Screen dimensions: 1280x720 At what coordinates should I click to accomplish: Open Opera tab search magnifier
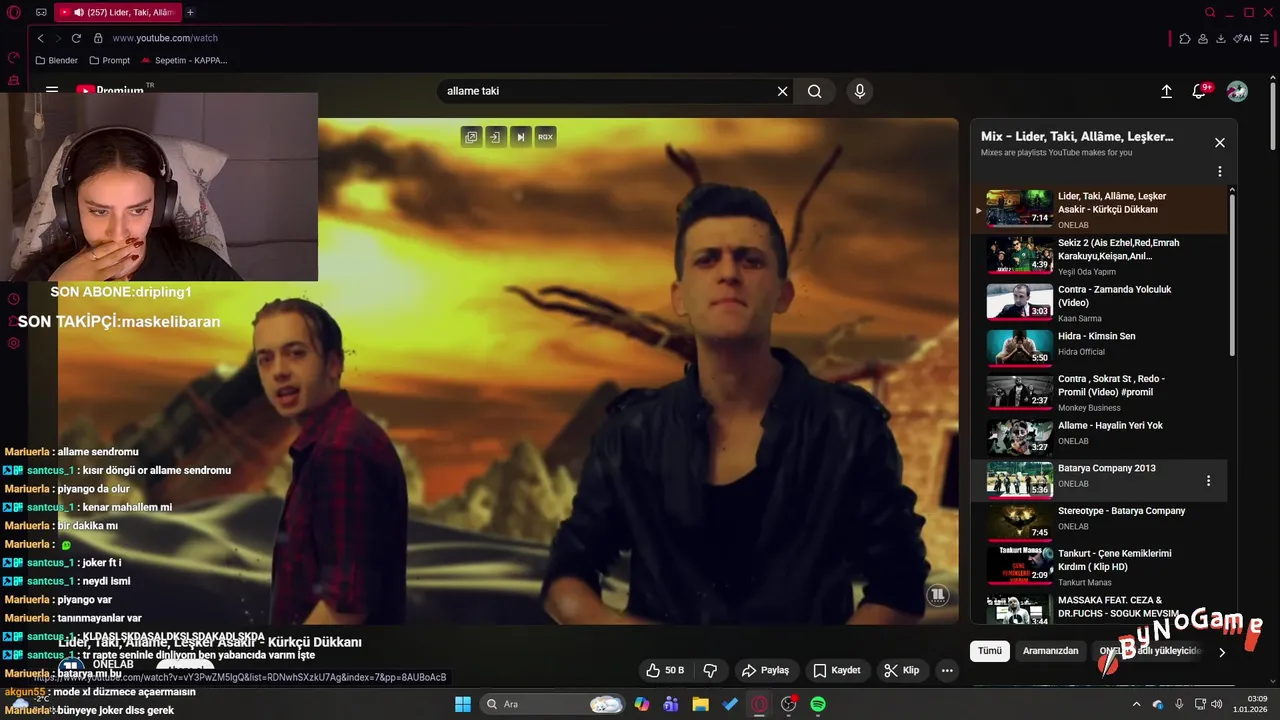pos(1210,13)
